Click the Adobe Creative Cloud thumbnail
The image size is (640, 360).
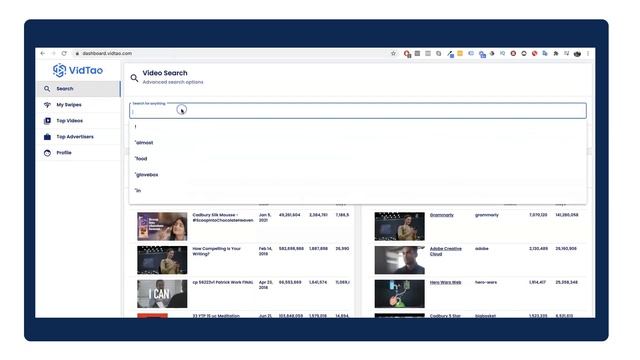pyautogui.click(x=400, y=260)
